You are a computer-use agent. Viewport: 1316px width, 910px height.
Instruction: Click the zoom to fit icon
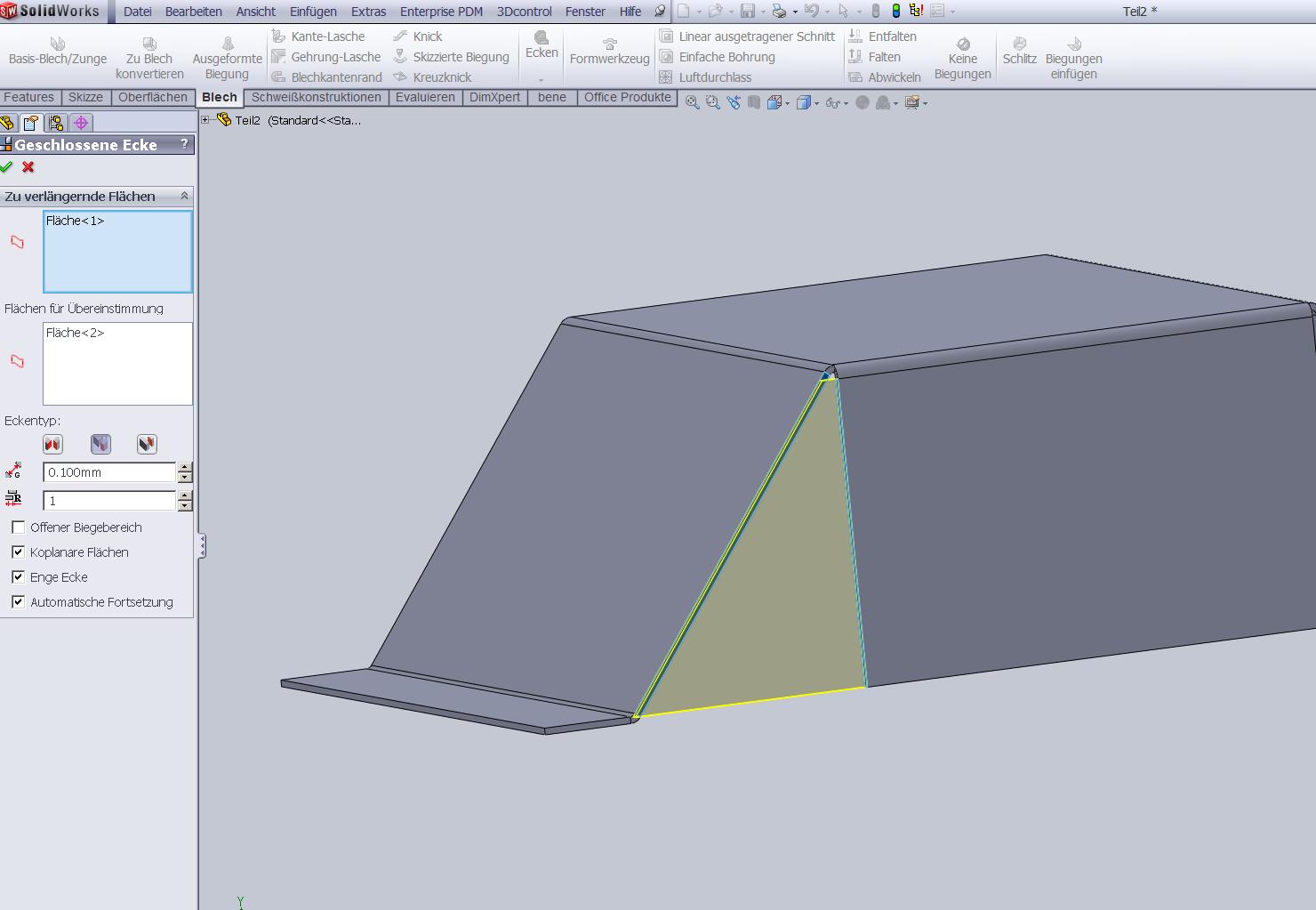click(x=692, y=103)
